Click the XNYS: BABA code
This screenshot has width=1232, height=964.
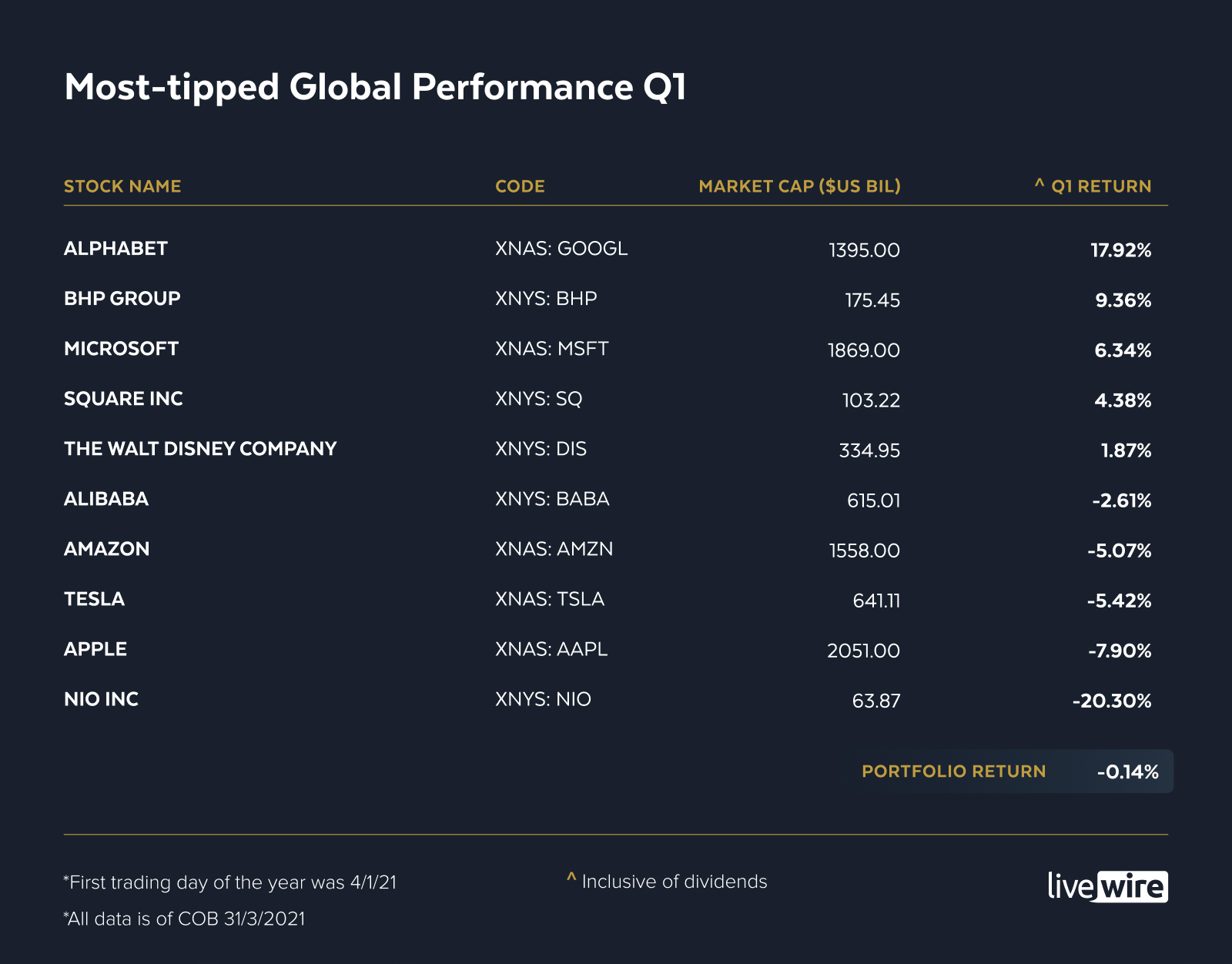coord(552,499)
